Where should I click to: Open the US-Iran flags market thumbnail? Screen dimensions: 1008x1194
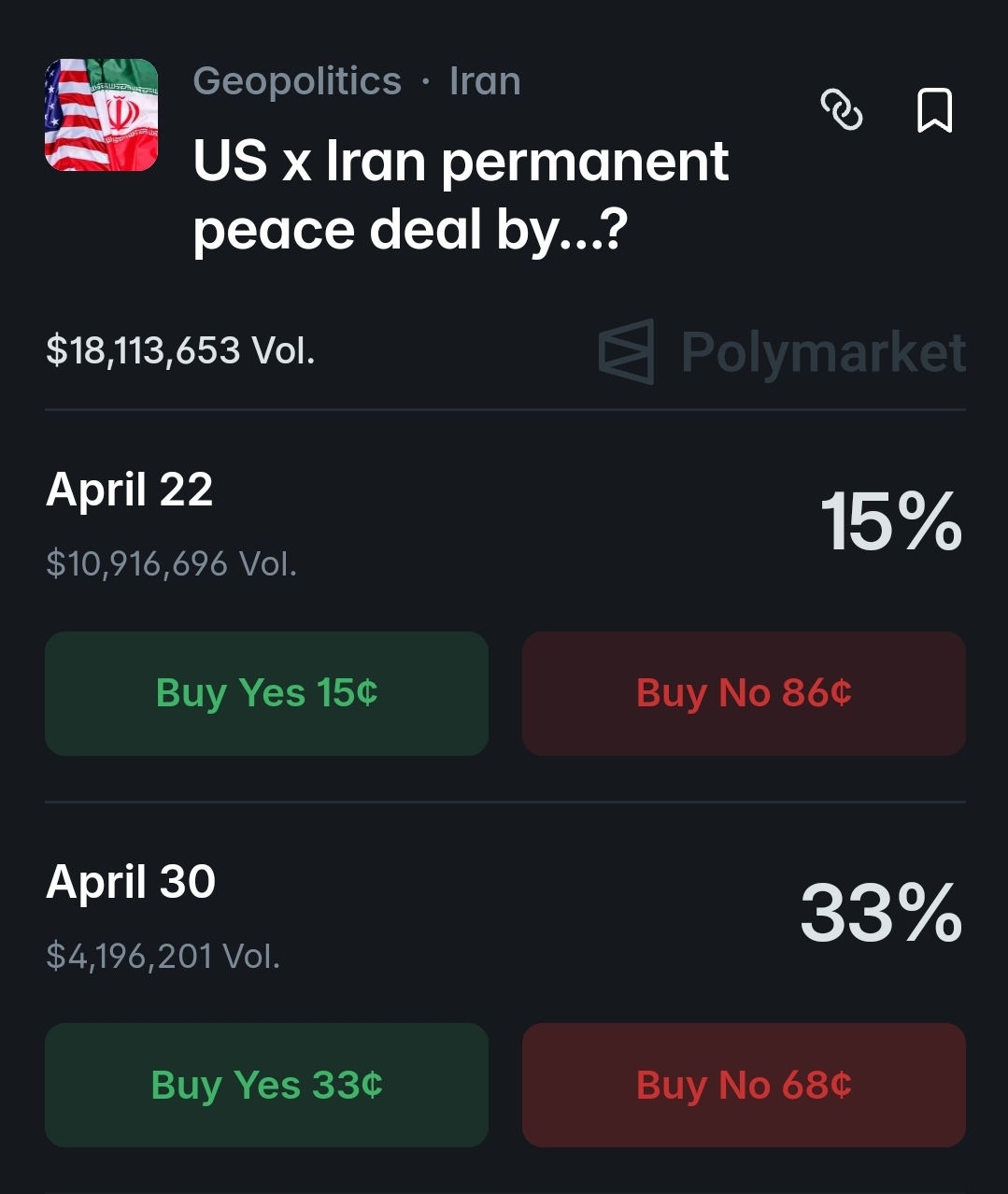pyautogui.click(x=101, y=115)
